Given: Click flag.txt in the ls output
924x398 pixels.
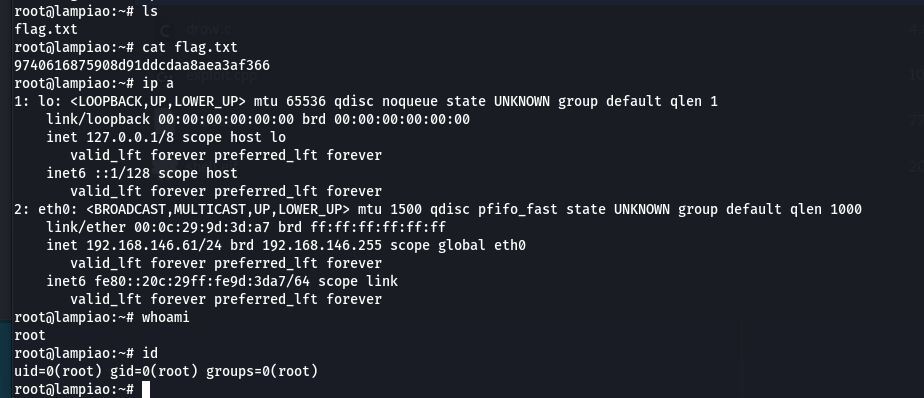Looking at the screenshot, I should coord(46,29).
